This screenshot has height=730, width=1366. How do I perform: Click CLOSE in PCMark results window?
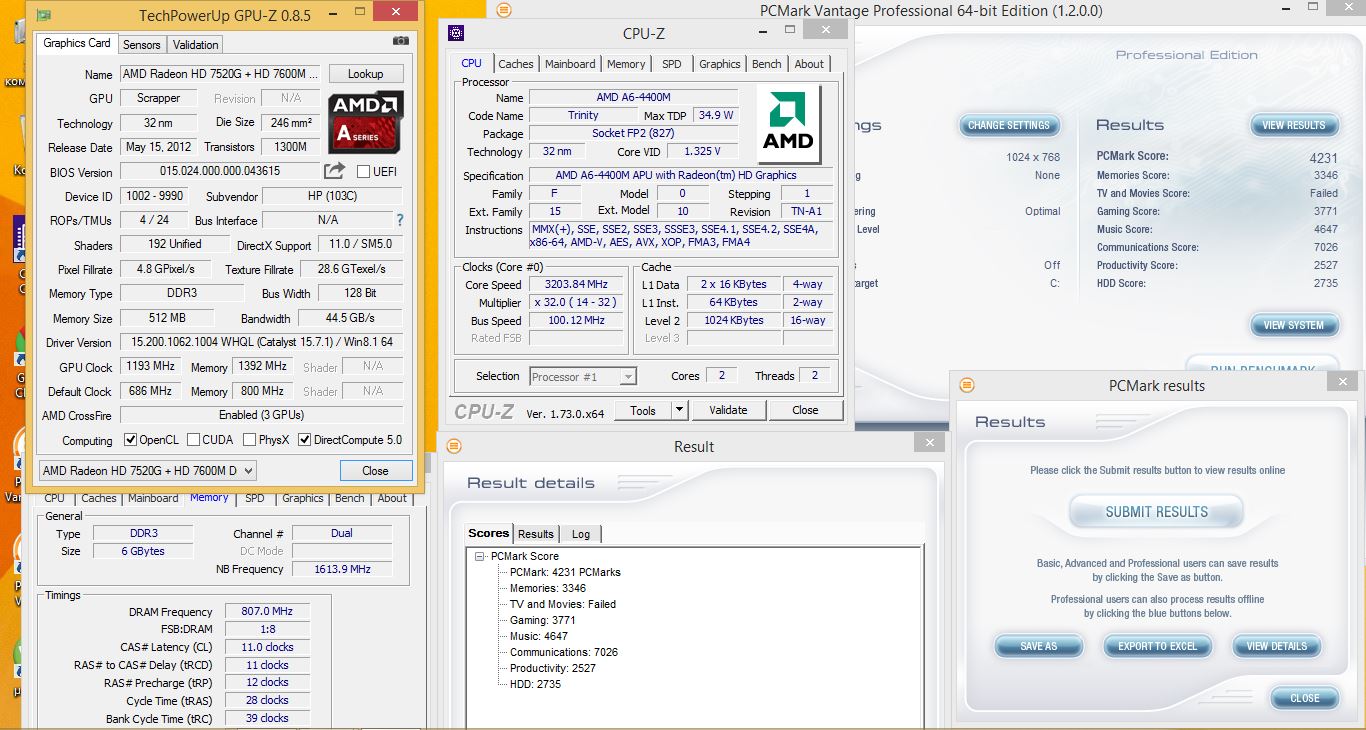(x=1305, y=698)
